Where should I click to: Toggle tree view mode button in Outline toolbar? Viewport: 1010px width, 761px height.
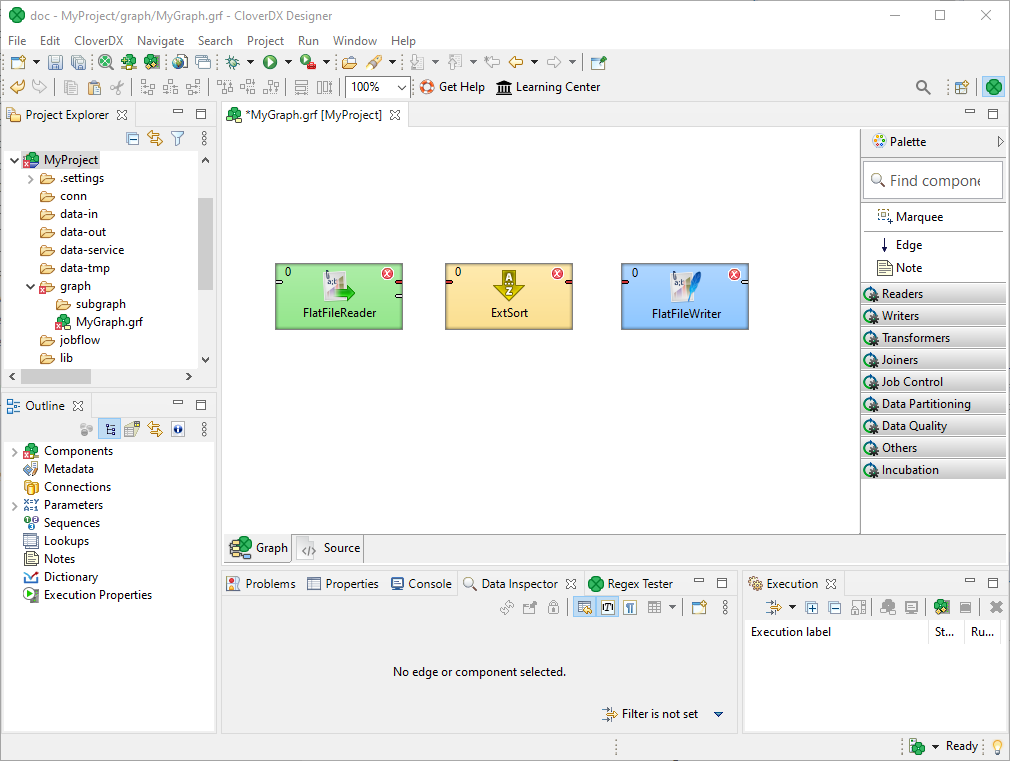pyautogui.click(x=110, y=429)
